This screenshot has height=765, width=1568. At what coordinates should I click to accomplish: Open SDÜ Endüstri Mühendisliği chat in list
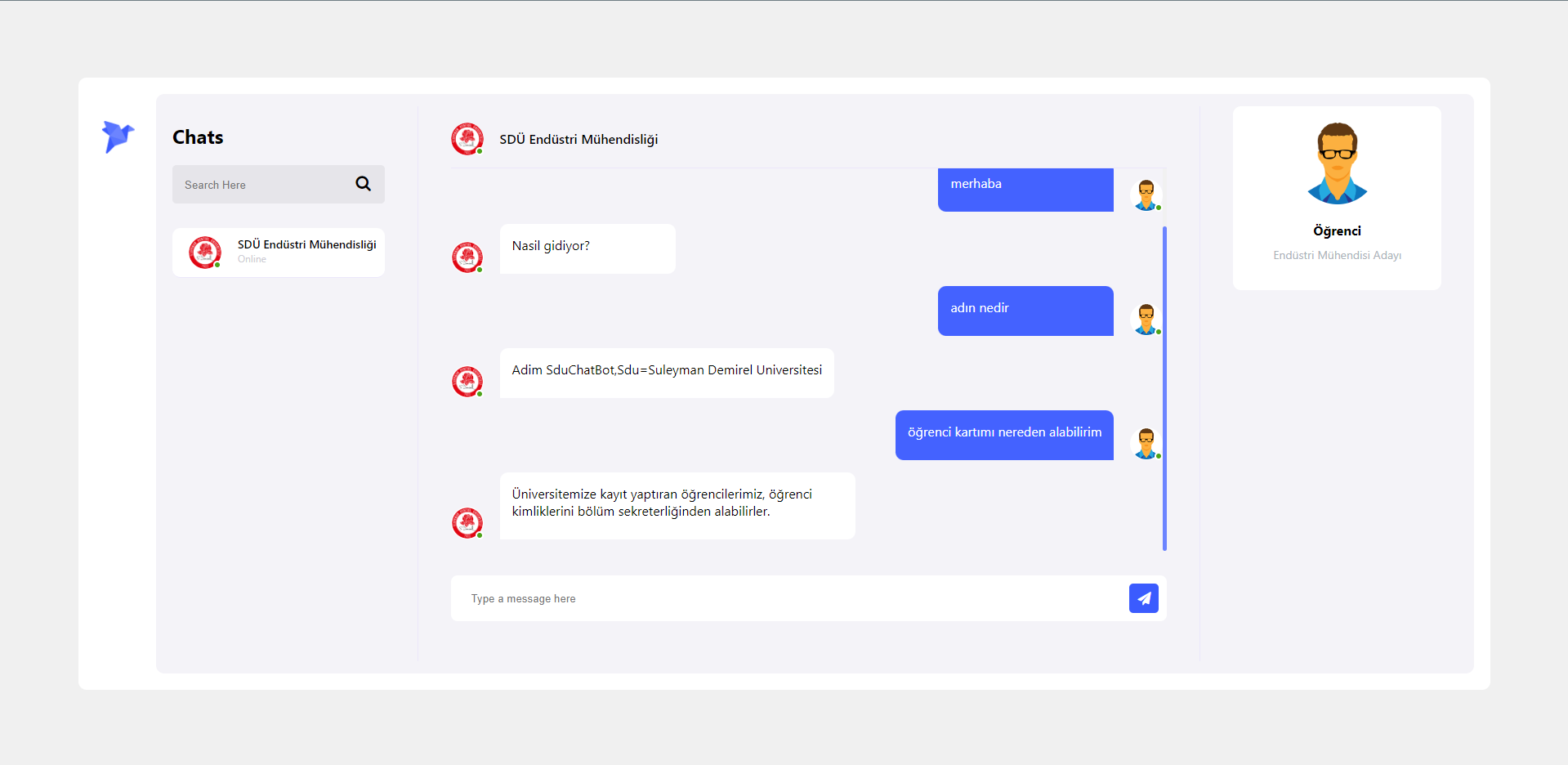(x=278, y=253)
